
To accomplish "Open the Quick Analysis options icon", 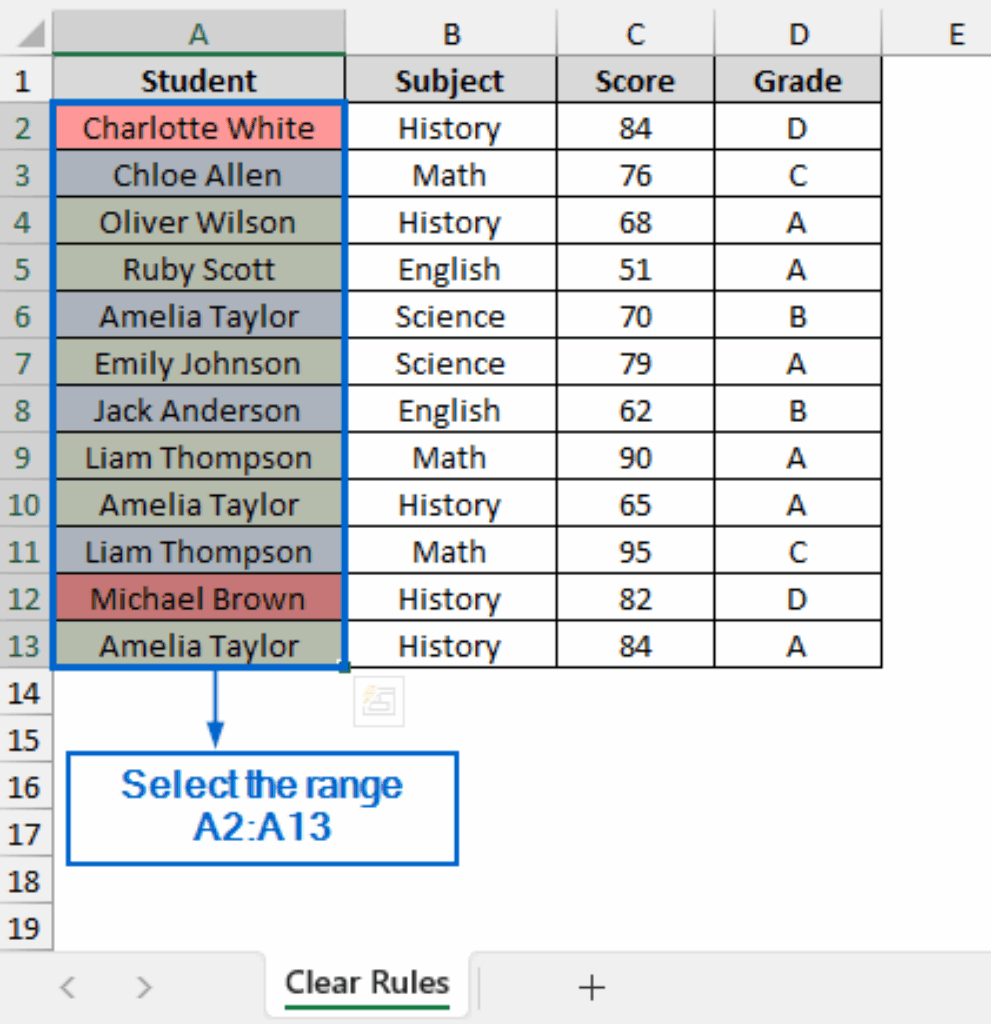I will 378,700.
